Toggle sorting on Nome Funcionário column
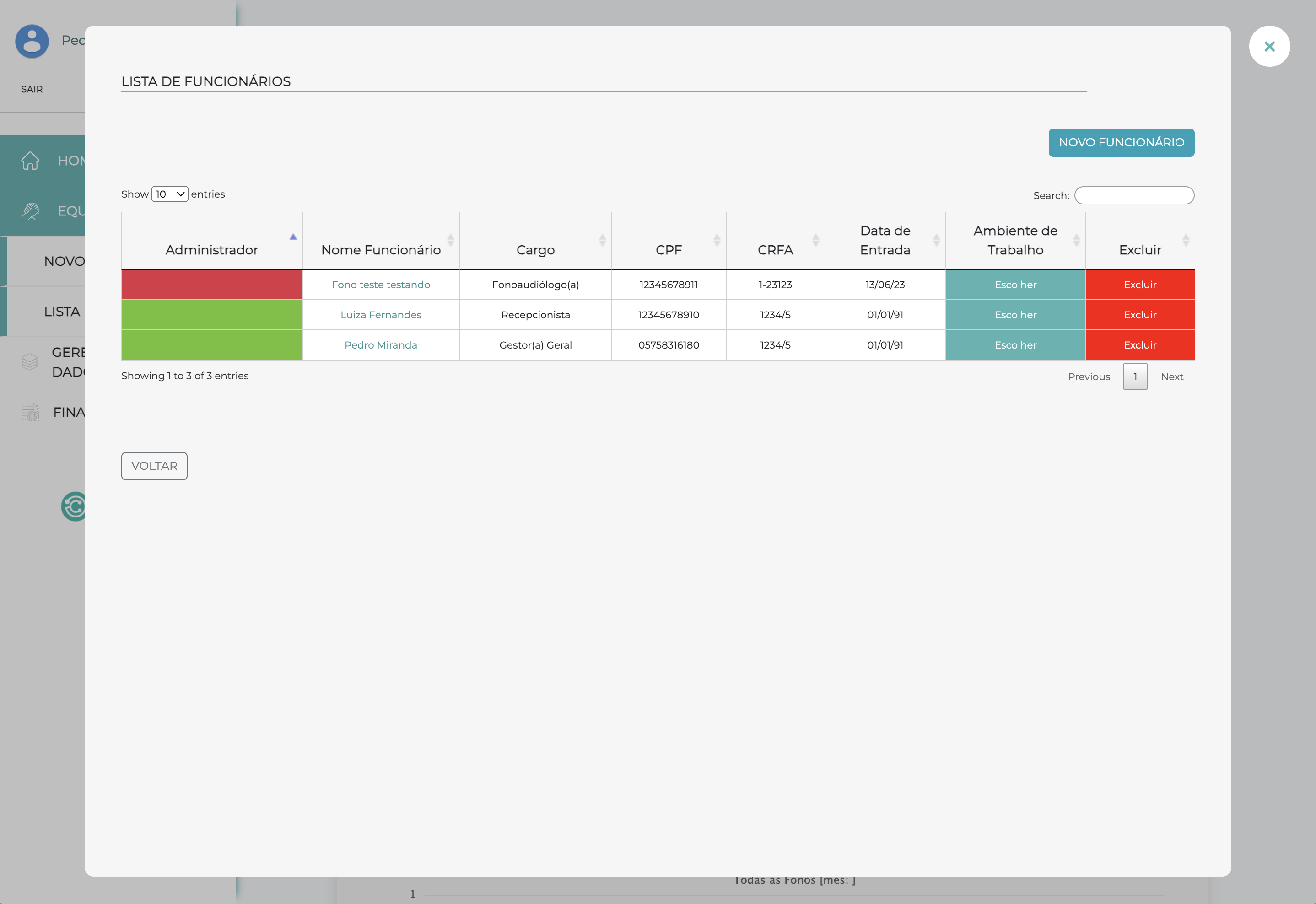The width and height of the screenshot is (1316, 904). (x=450, y=240)
